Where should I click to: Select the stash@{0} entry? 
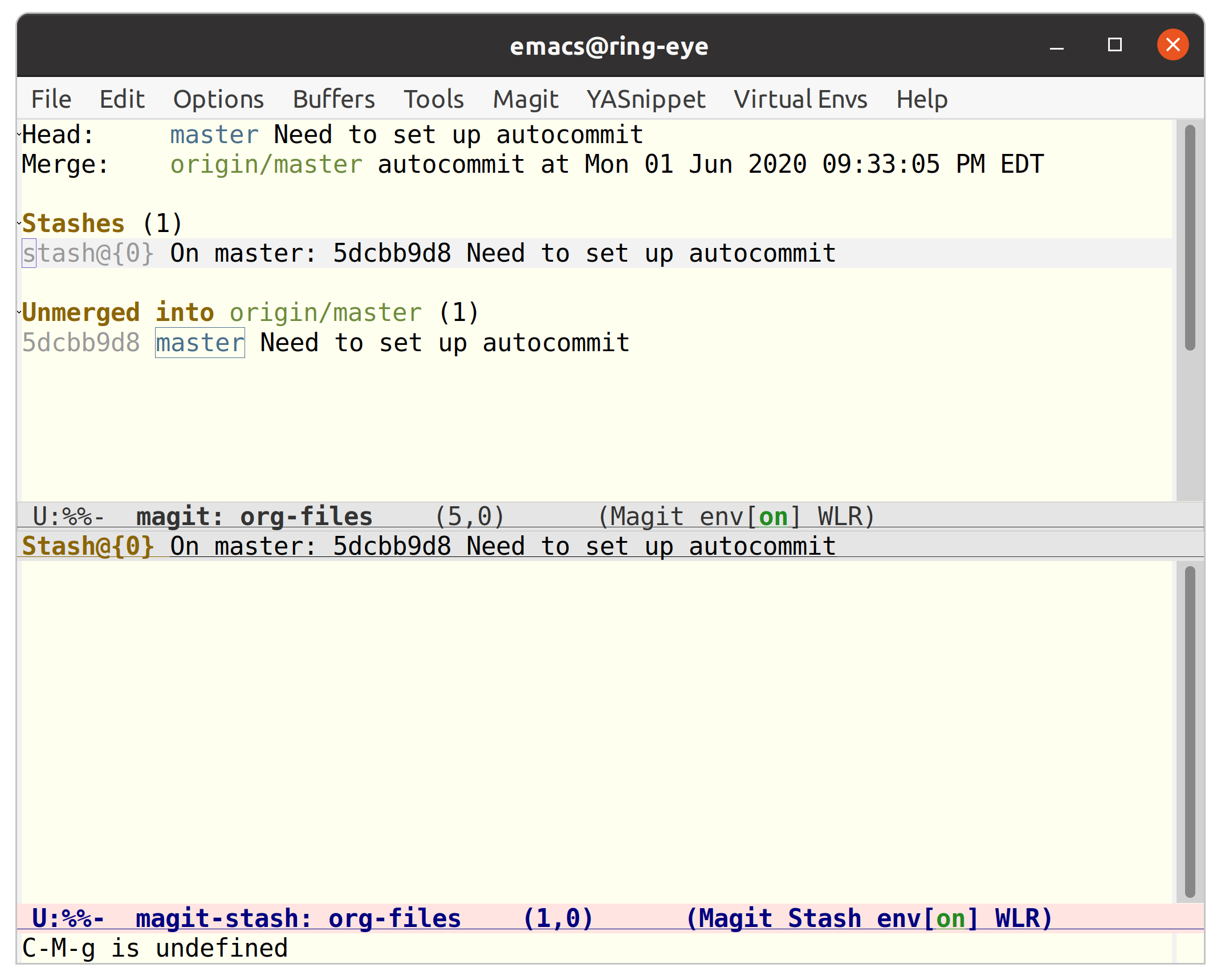click(88, 253)
